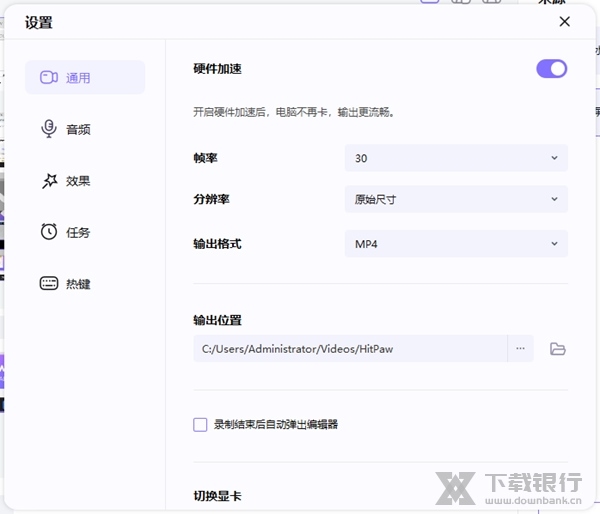
Task: Click the 输出位置 heading text
Action: [x=217, y=320]
